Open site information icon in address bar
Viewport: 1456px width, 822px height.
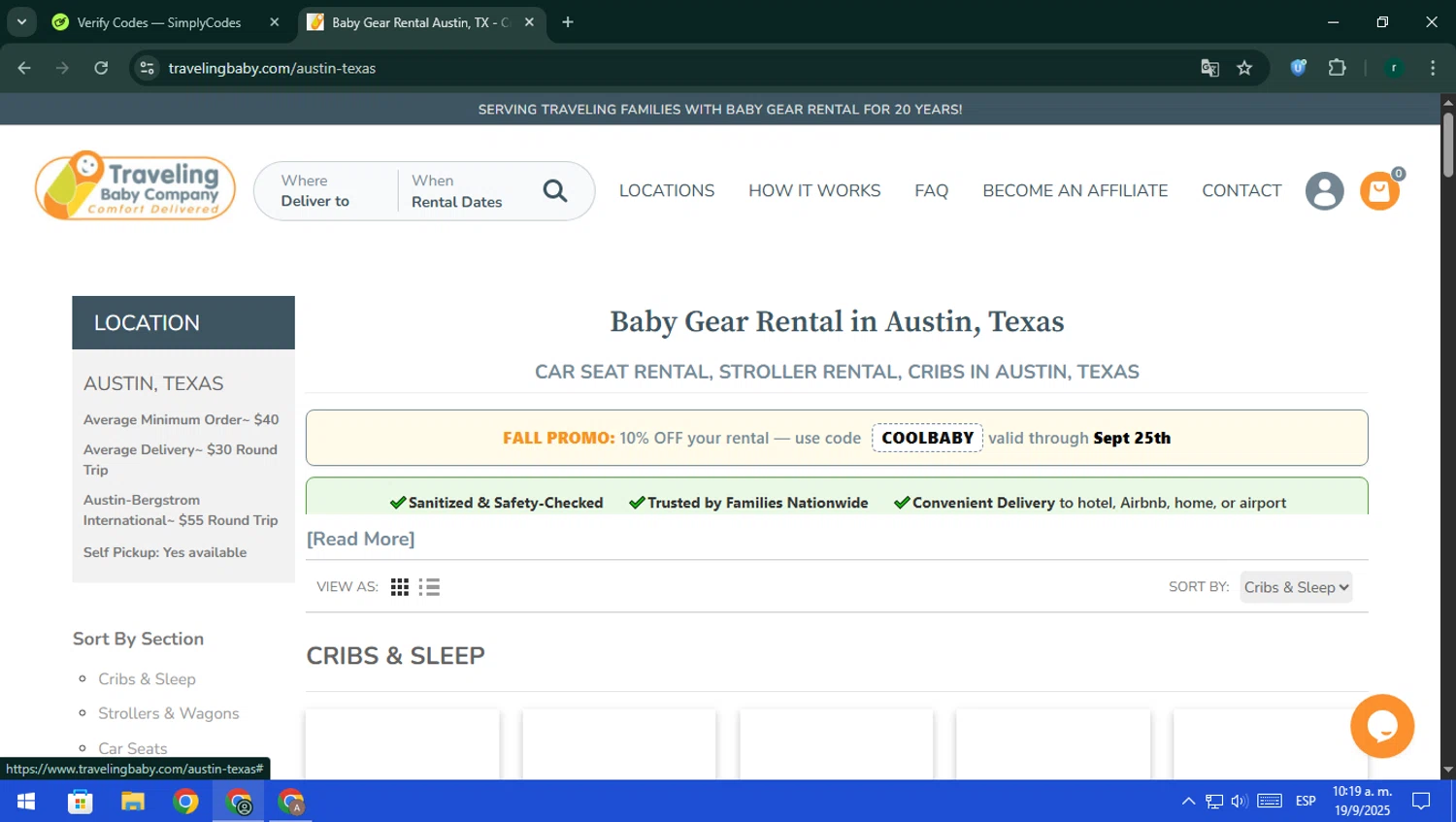[147, 68]
